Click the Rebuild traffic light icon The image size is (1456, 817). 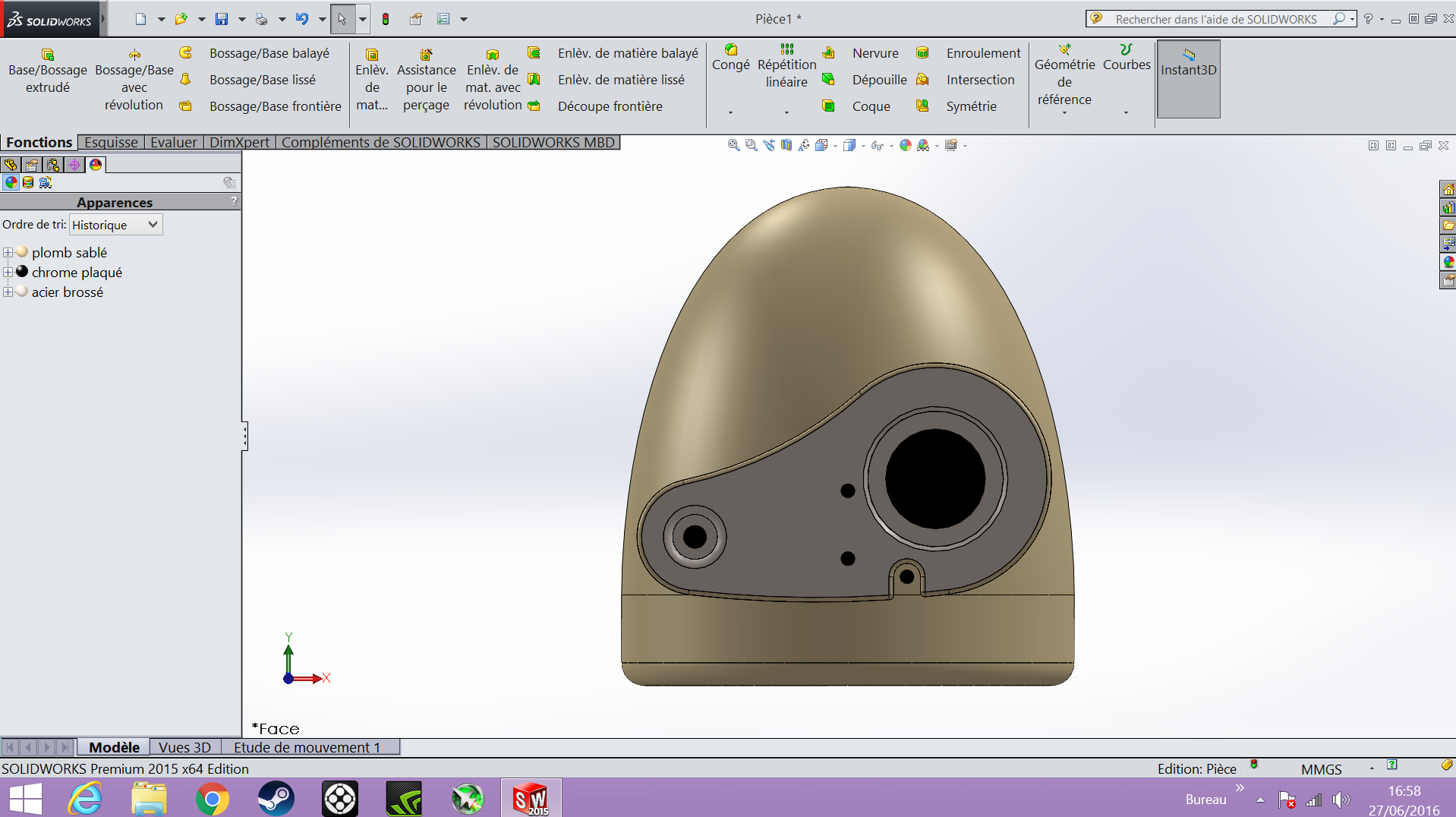tap(386, 19)
